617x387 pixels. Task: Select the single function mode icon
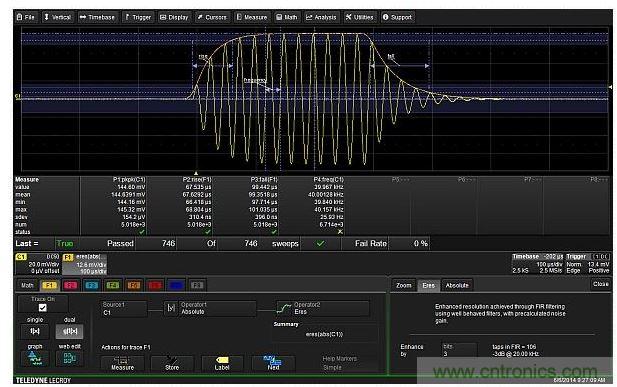35,331
